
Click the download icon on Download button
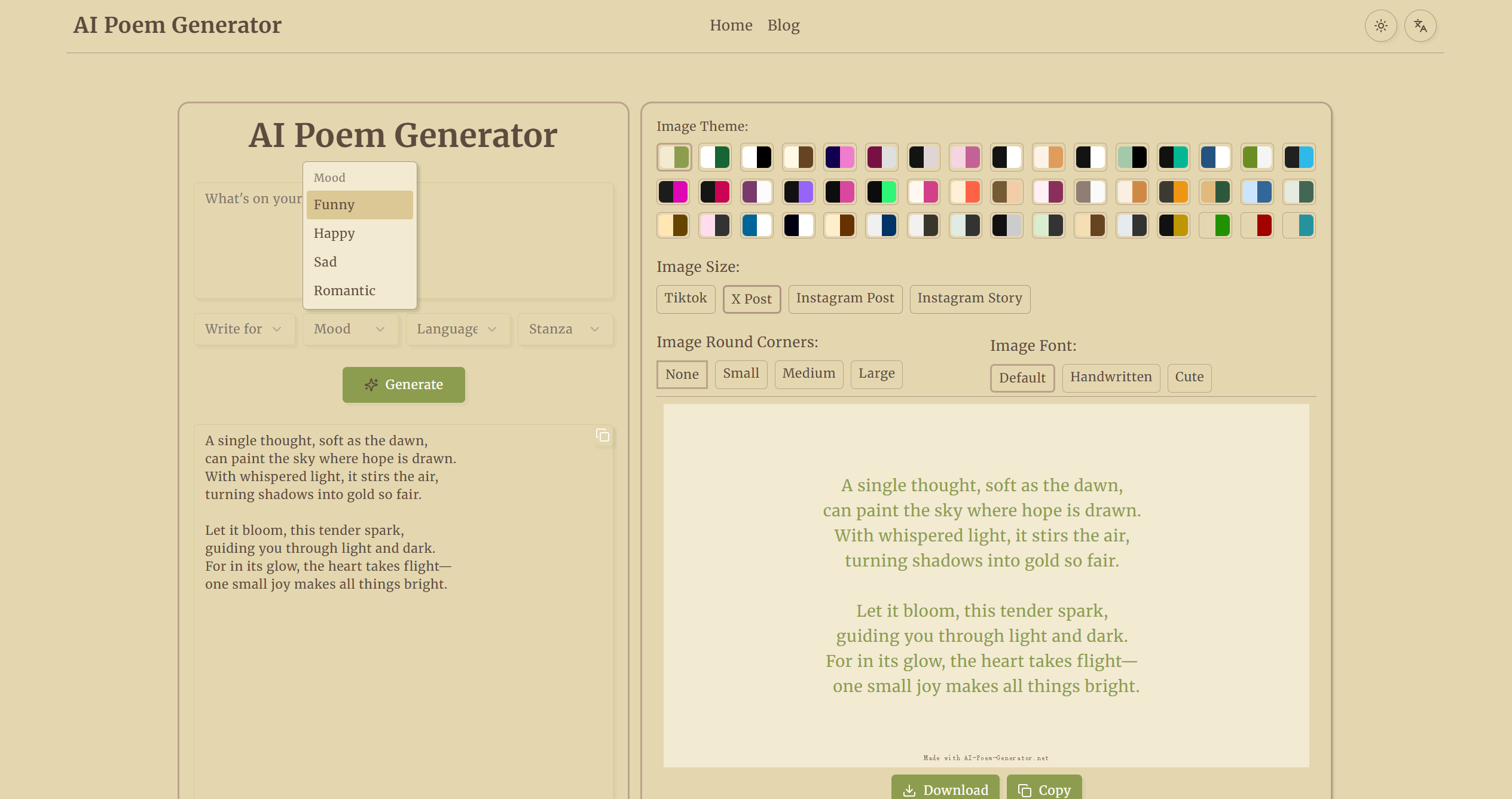tap(909, 790)
